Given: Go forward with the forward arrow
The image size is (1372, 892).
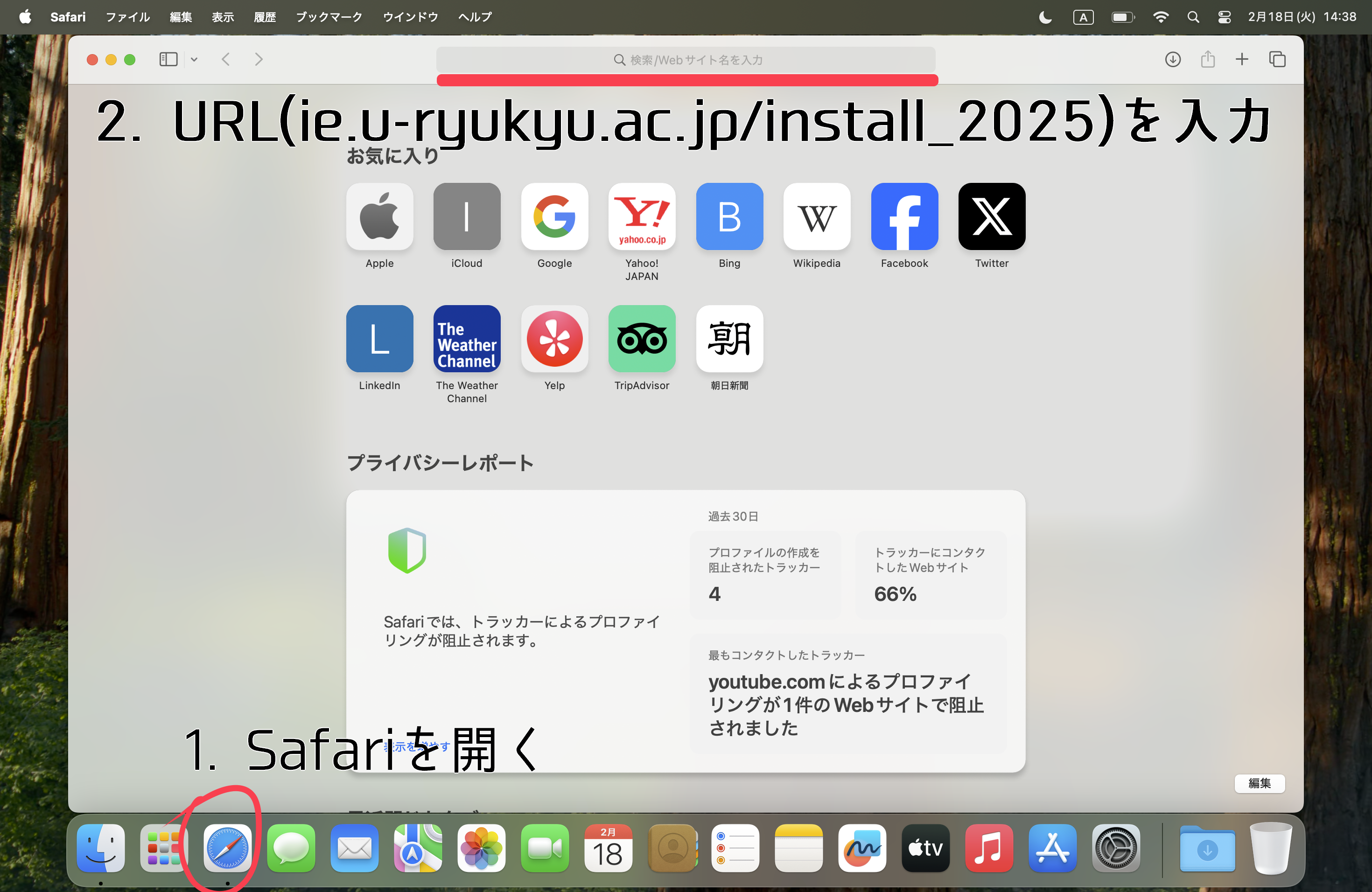Looking at the screenshot, I should pos(259,59).
